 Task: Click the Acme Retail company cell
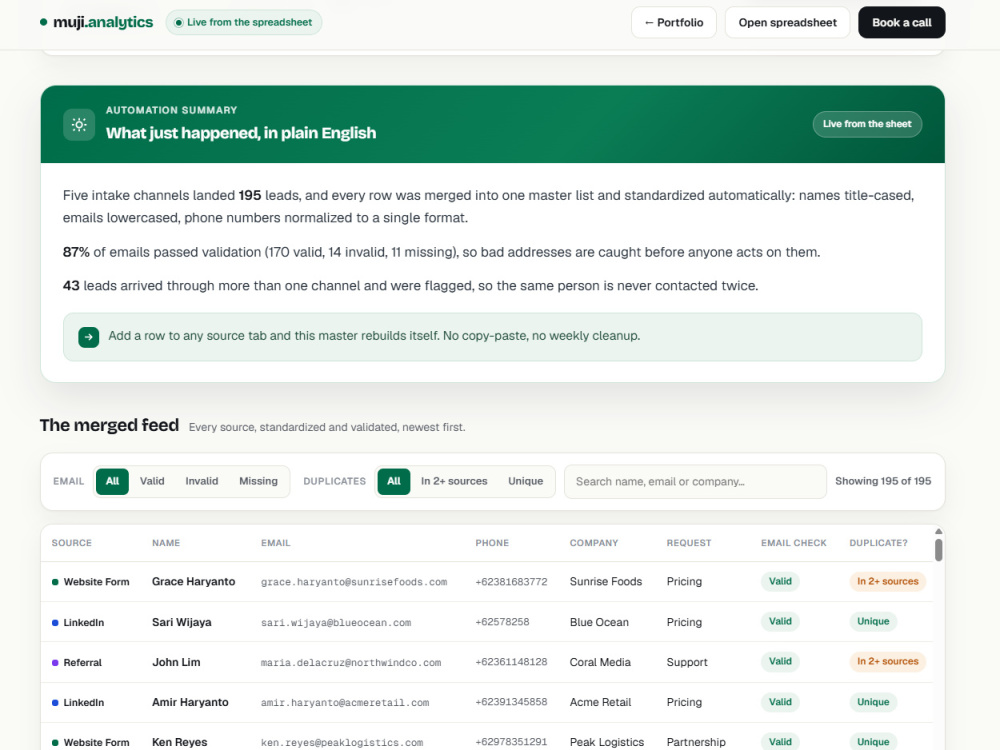600,702
